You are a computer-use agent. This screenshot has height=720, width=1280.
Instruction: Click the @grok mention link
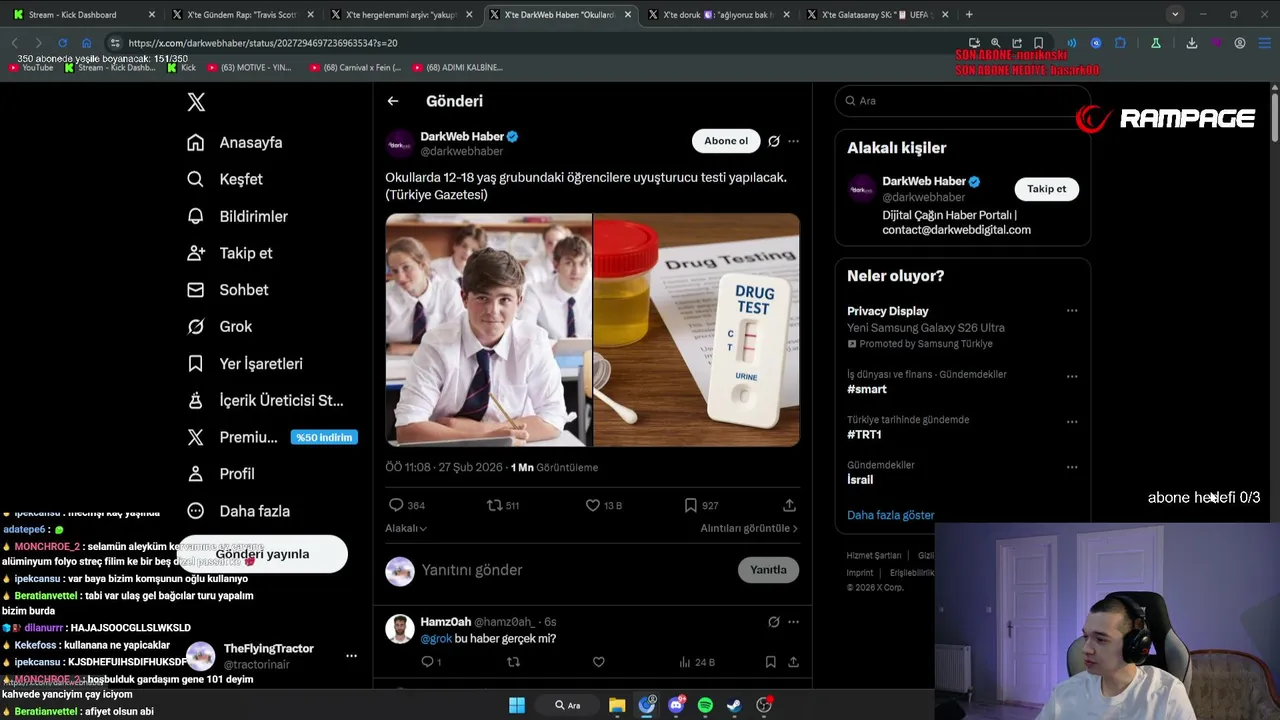tap(436, 639)
